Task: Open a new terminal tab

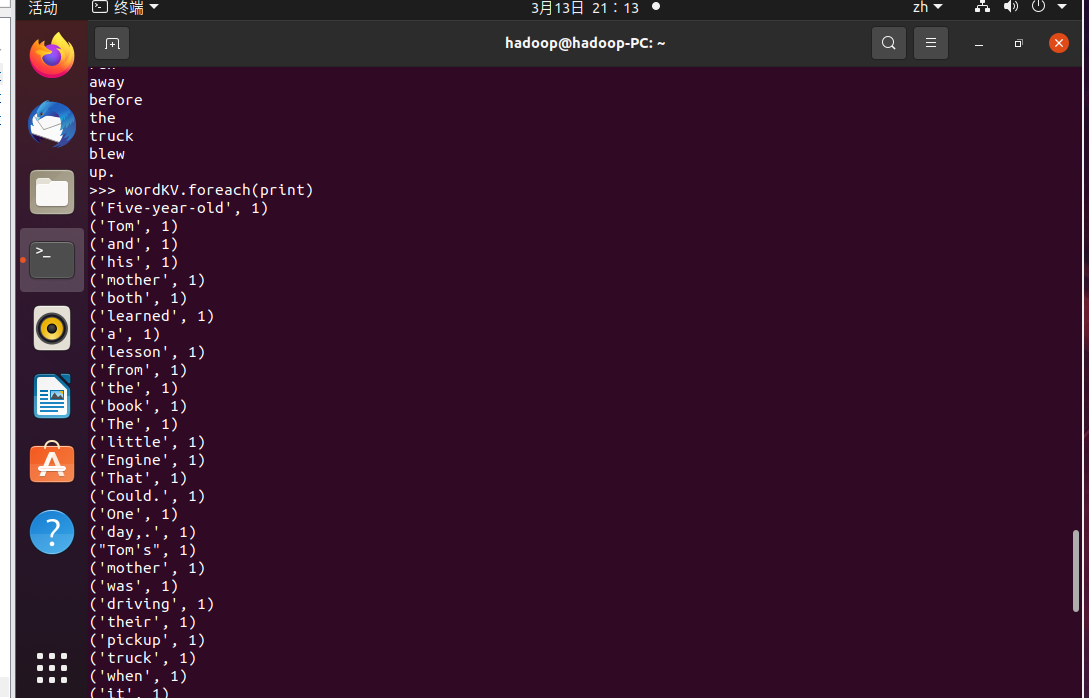Action: pyautogui.click(x=112, y=43)
